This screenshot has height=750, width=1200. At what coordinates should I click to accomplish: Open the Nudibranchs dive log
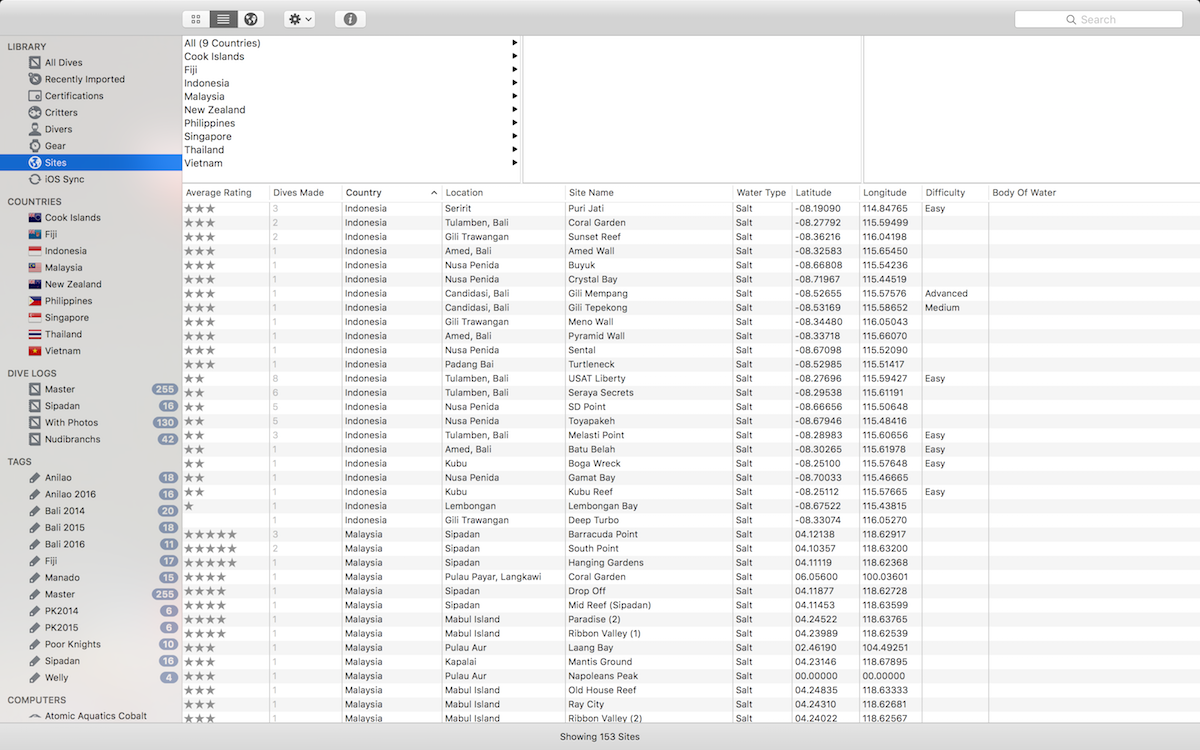(x=91, y=439)
